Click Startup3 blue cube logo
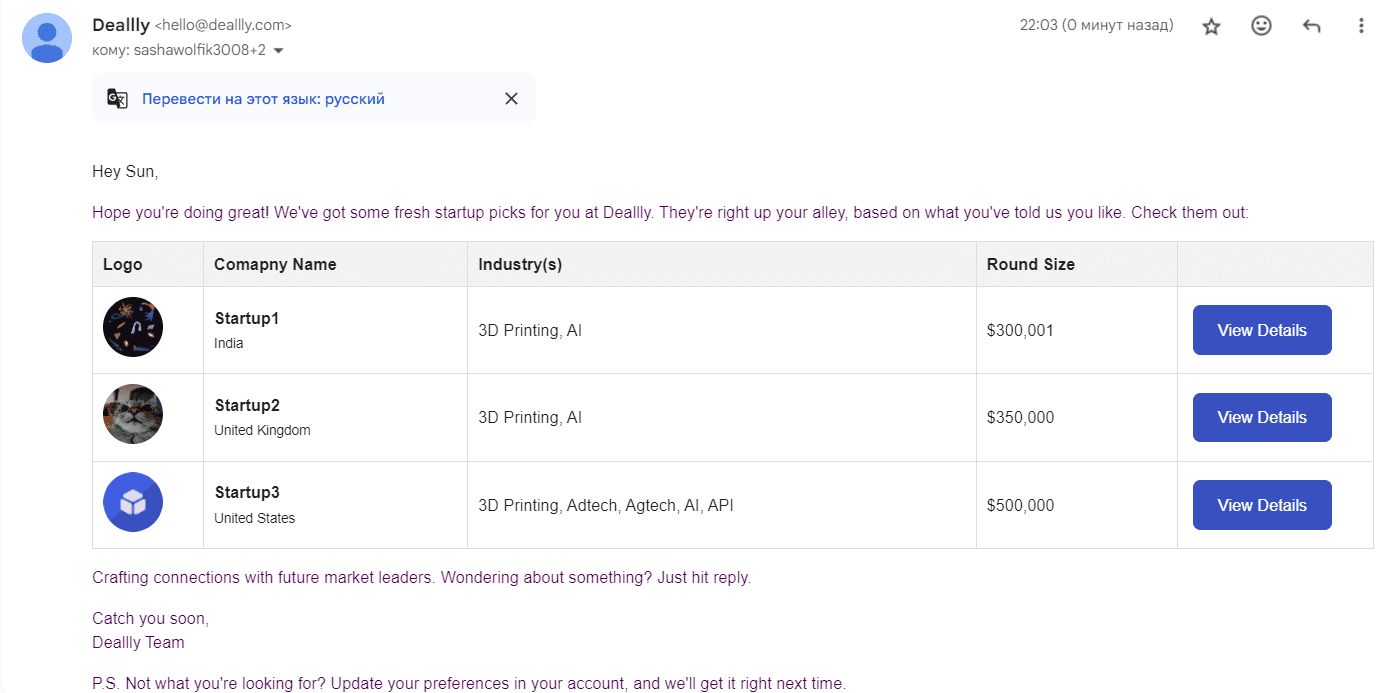 pos(133,502)
